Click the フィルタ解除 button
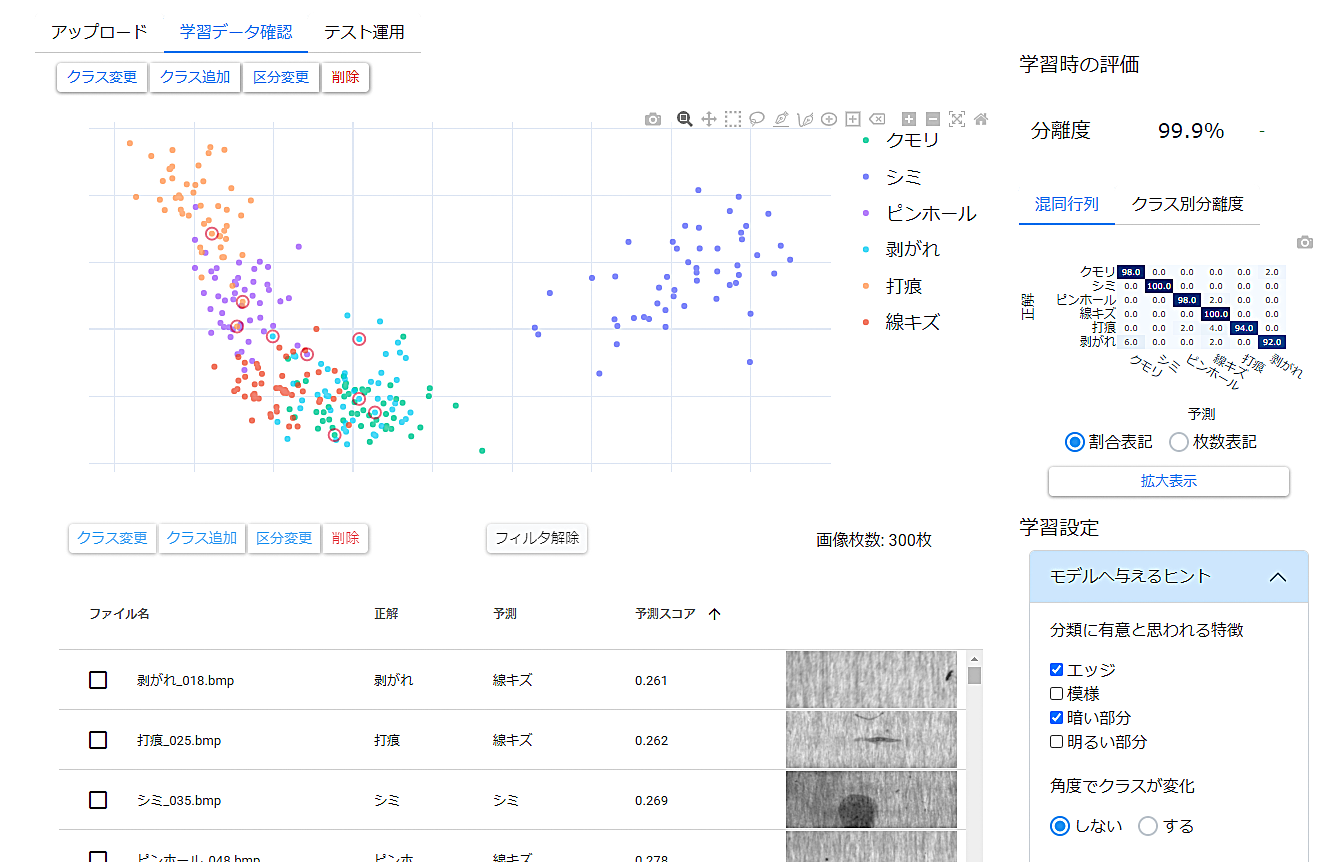 pyautogui.click(x=537, y=538)
